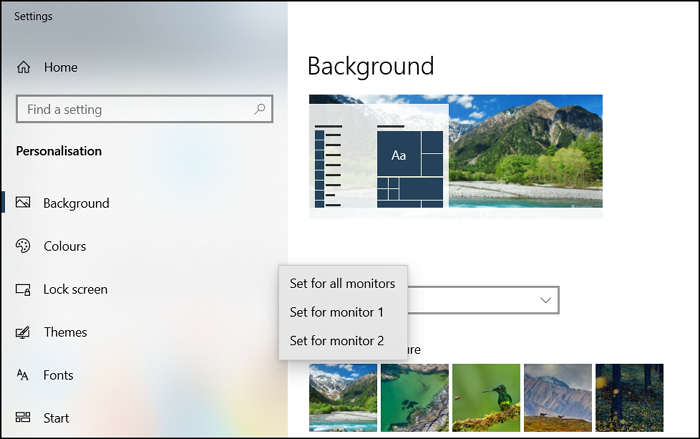700x439 pixels.
Task: Click the Home house icon
Action: pyautogui.click(x=23, y=67)
